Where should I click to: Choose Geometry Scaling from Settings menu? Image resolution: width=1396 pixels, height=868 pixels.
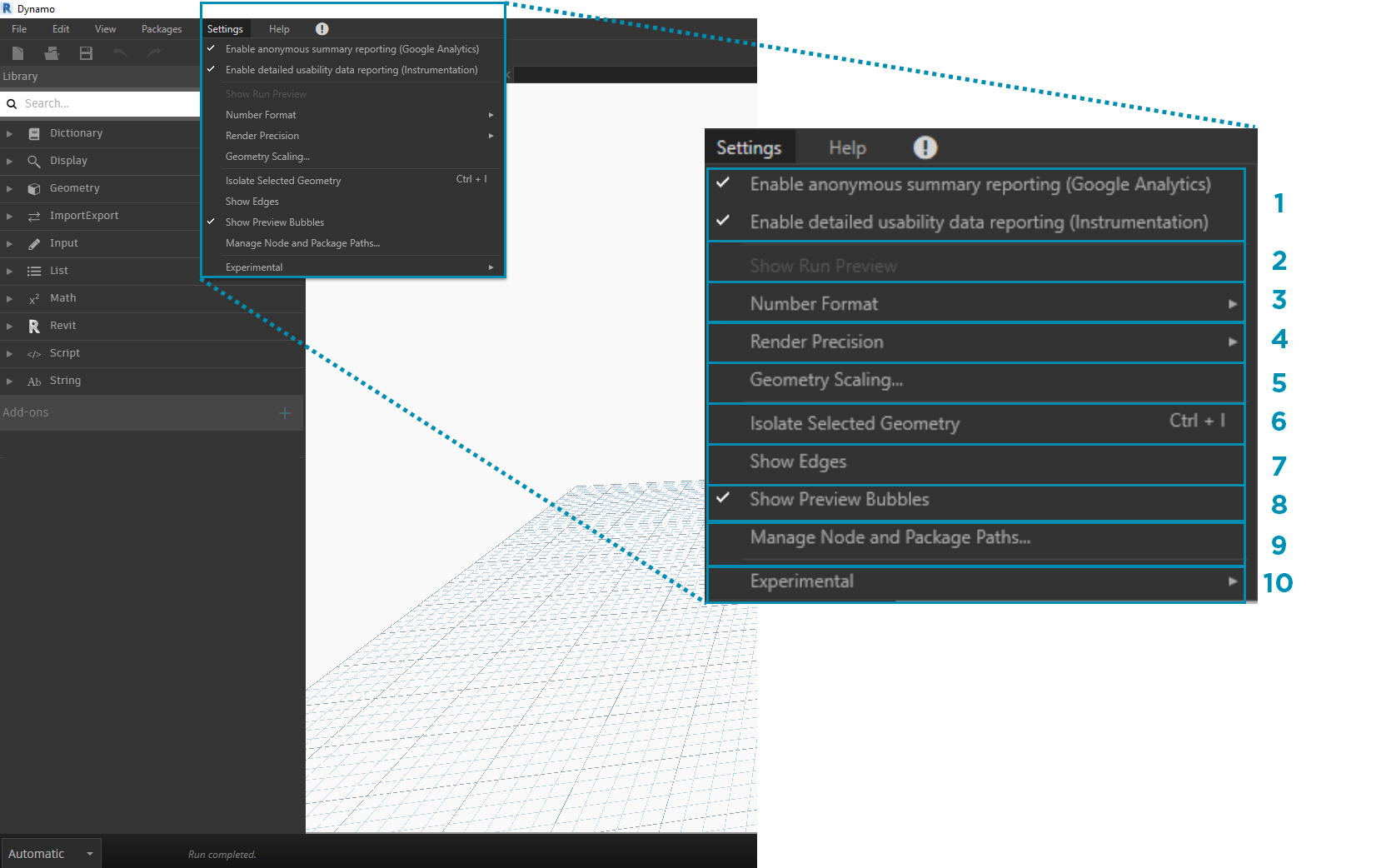tap(267, 157)
